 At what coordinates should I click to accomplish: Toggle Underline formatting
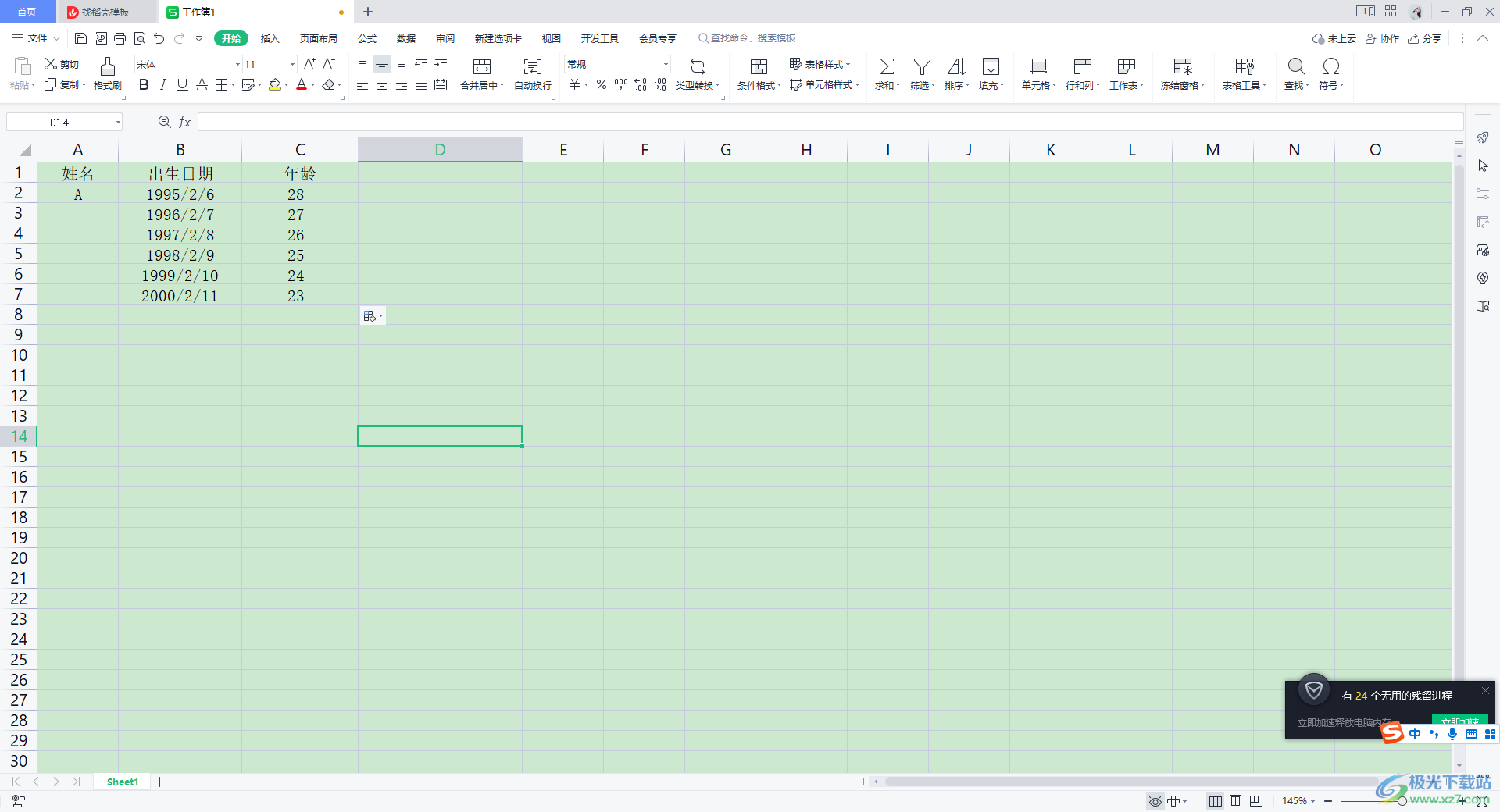pos(182,84)
